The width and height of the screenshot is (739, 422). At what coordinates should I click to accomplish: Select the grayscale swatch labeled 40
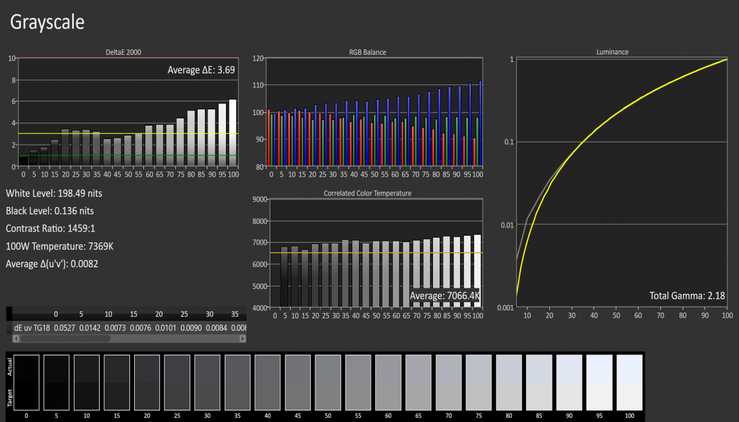tap(268, 382)
